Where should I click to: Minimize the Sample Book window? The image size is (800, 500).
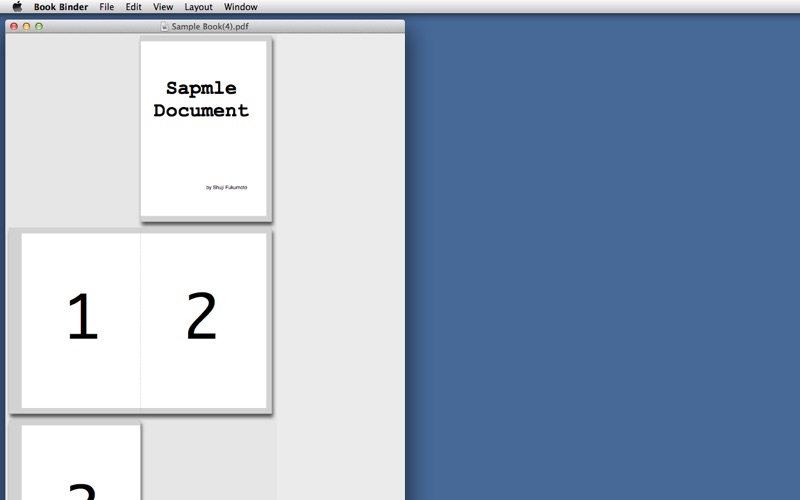pos(27,26)
